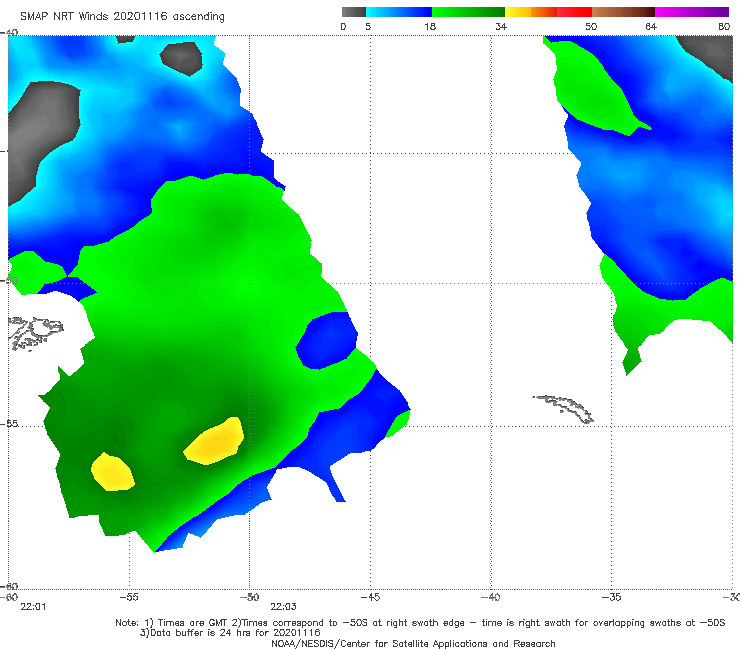Click the swath time label '22:01'

click(34, 607)
